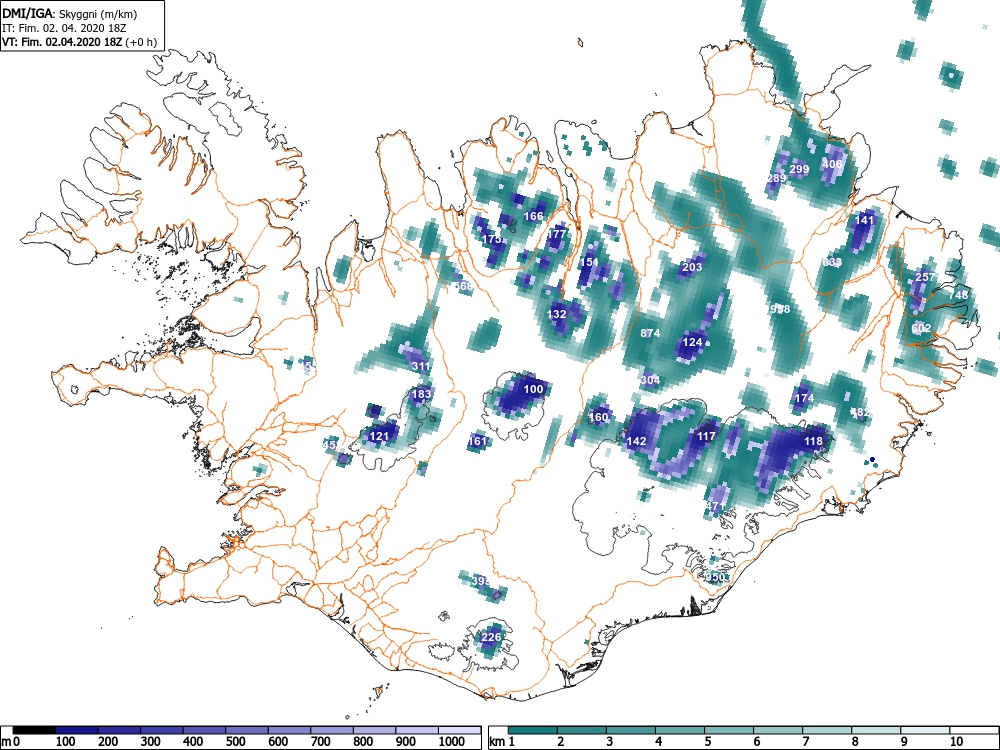
Task: Select the 183 value label
Action: pyautogui.click(x=422, y=394)
